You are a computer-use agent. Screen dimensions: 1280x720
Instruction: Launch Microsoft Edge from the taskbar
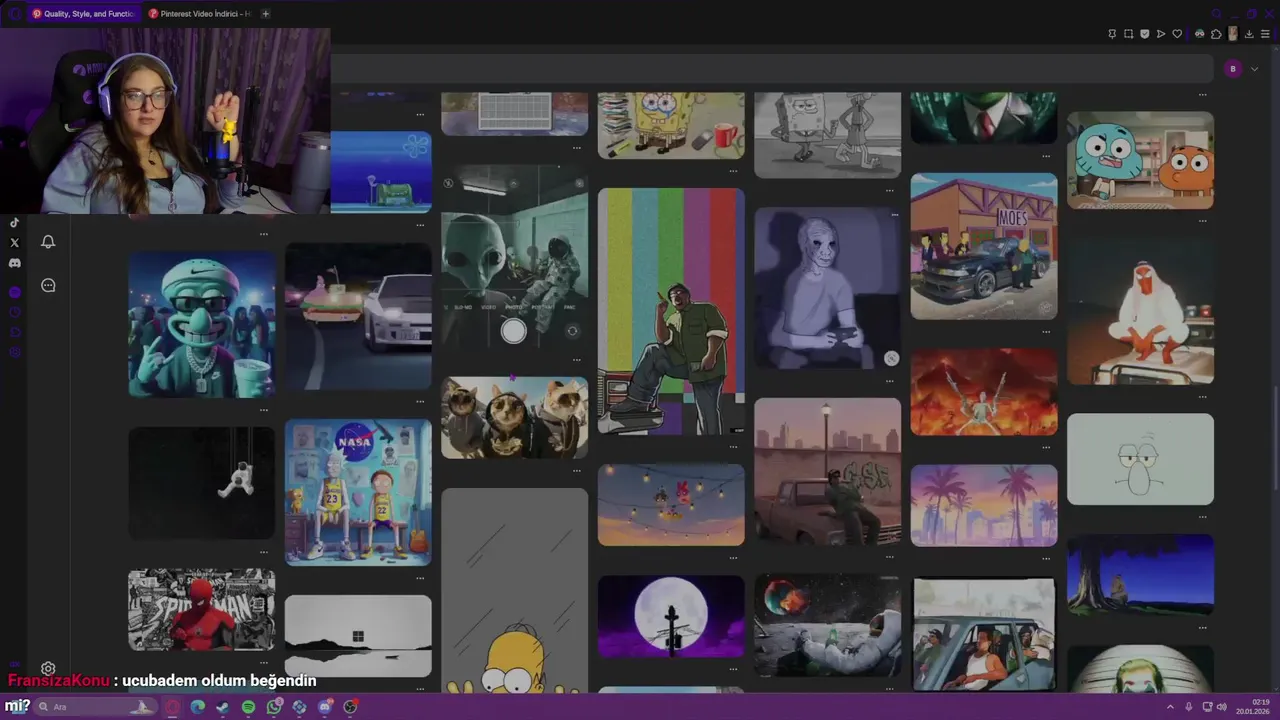(x=197, y=707)
